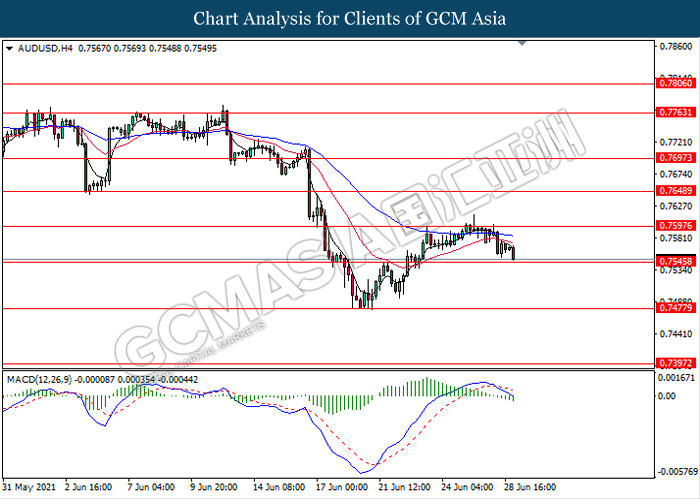
Task: Click the 0.00 MACD zero level value
Action: point(668,396)
